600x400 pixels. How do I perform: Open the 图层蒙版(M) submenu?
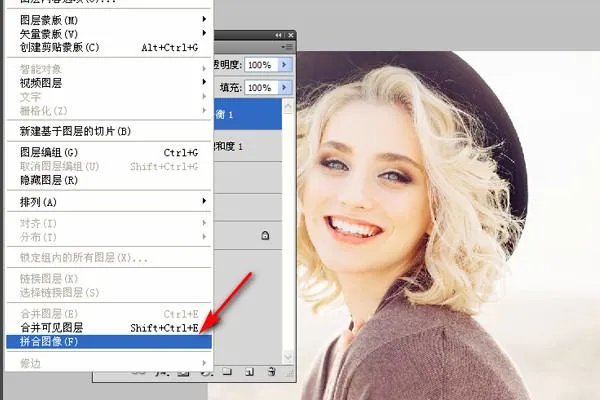[x=109, y=20]
